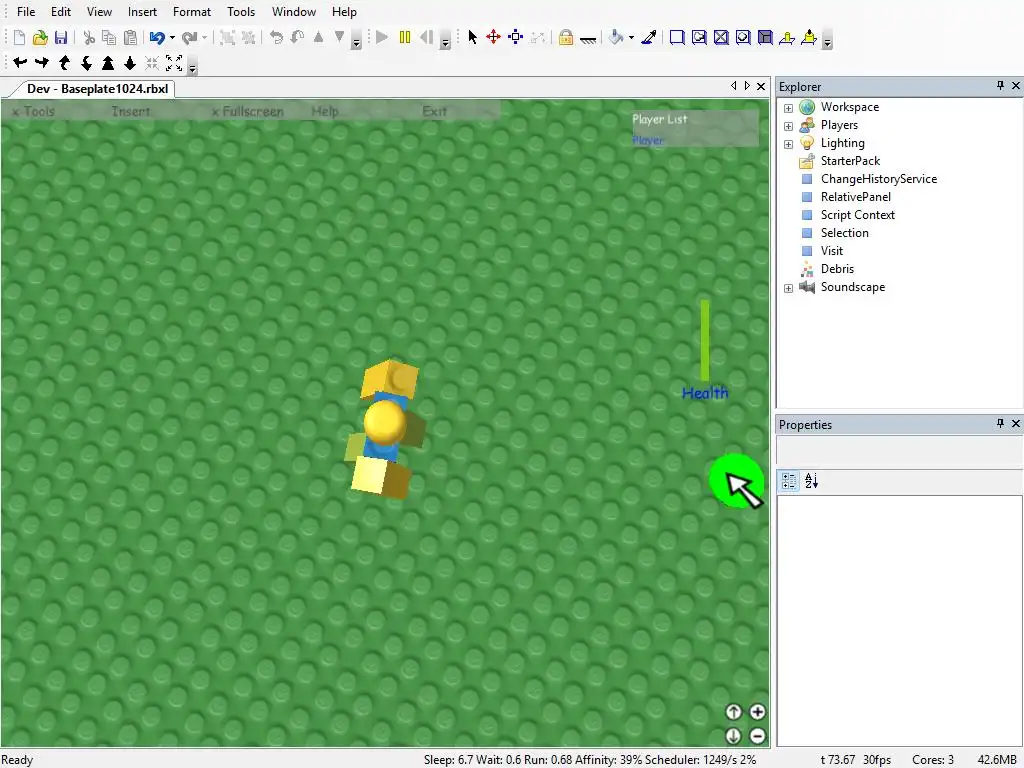The height and width of the screenshot is (768, 1024).
Task: Switch to the Dev - Baseplate1024.rbxl tab
Action: click(x=97, y=89)
